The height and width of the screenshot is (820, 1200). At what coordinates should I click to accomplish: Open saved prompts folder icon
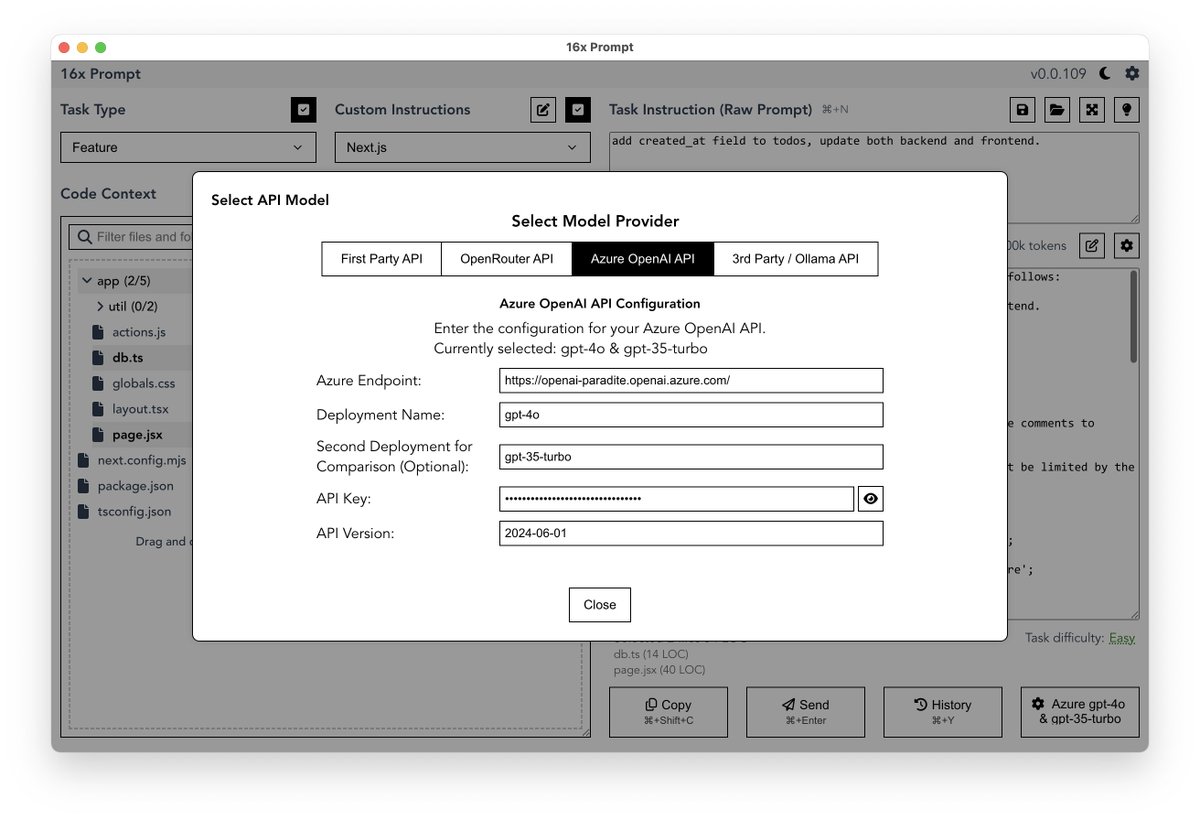pyautogui.click(x=1057, y=110)
